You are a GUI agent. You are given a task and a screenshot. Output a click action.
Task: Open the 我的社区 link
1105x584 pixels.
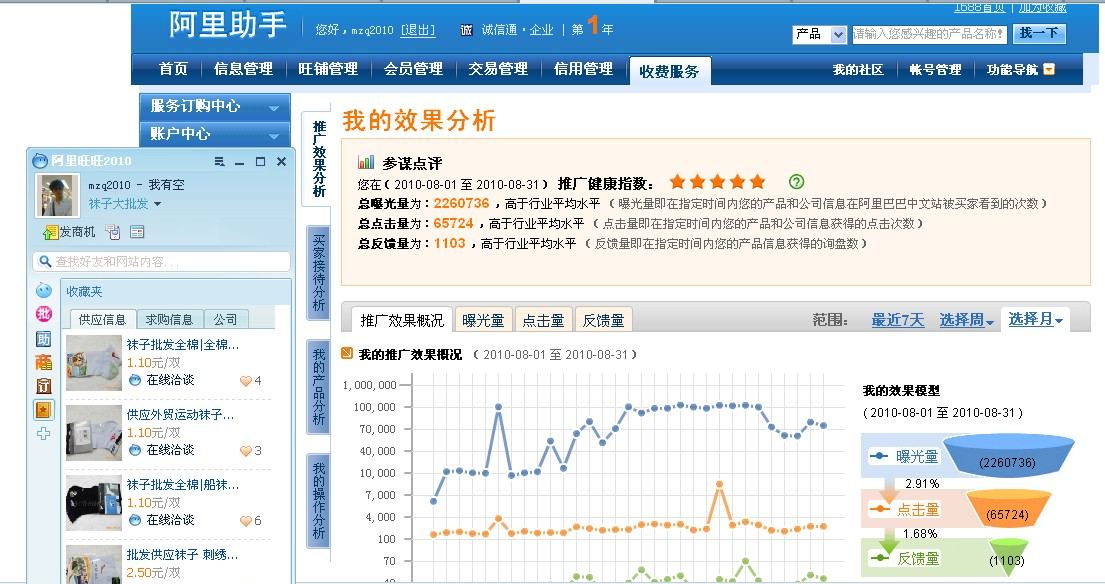(858, 69)
